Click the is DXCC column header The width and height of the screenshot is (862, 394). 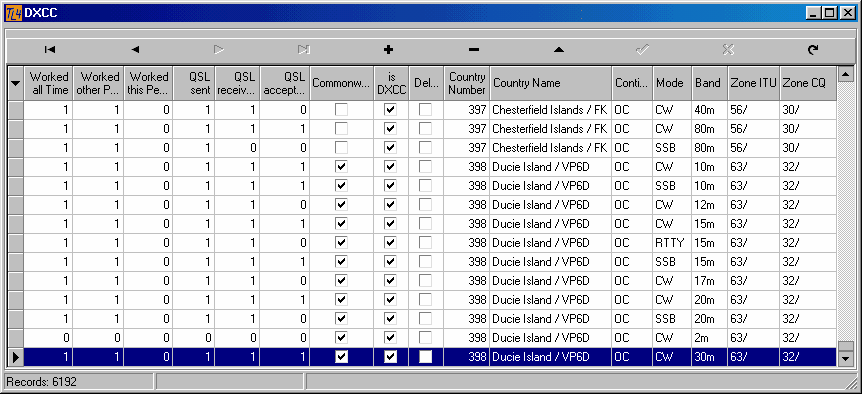(x=391, y=83)
